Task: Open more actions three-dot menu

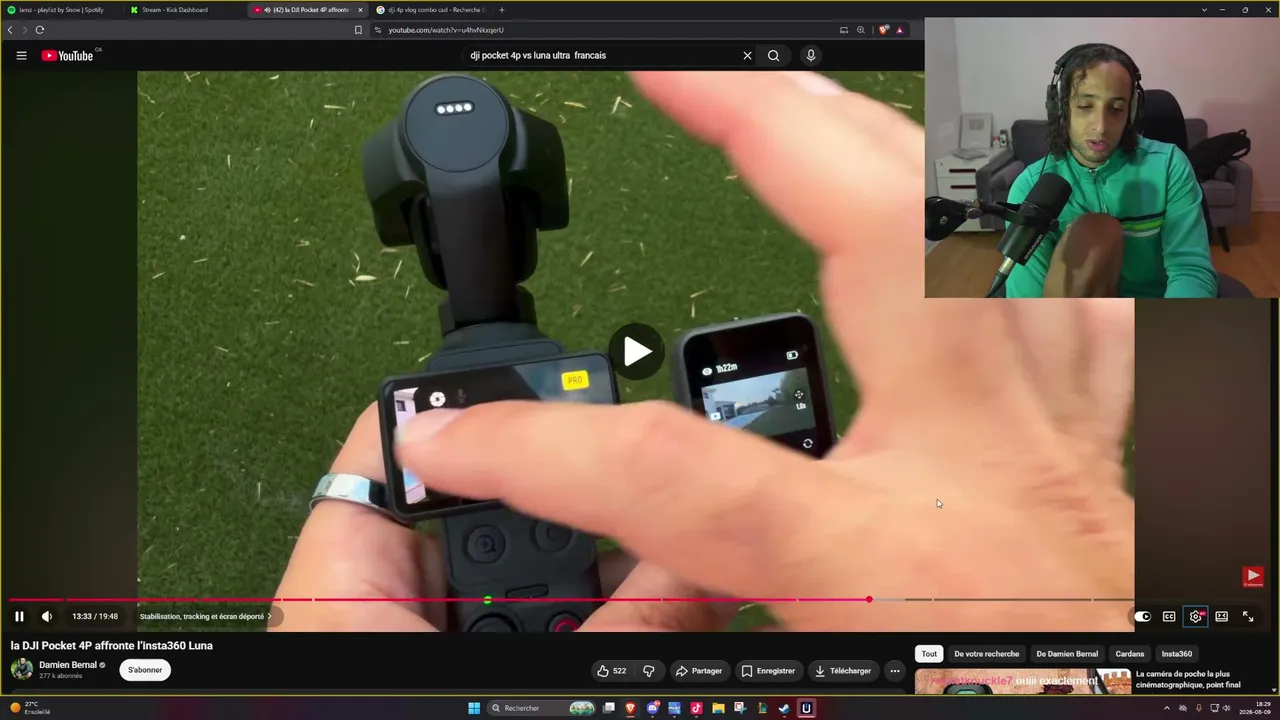Action: point(895,671)
